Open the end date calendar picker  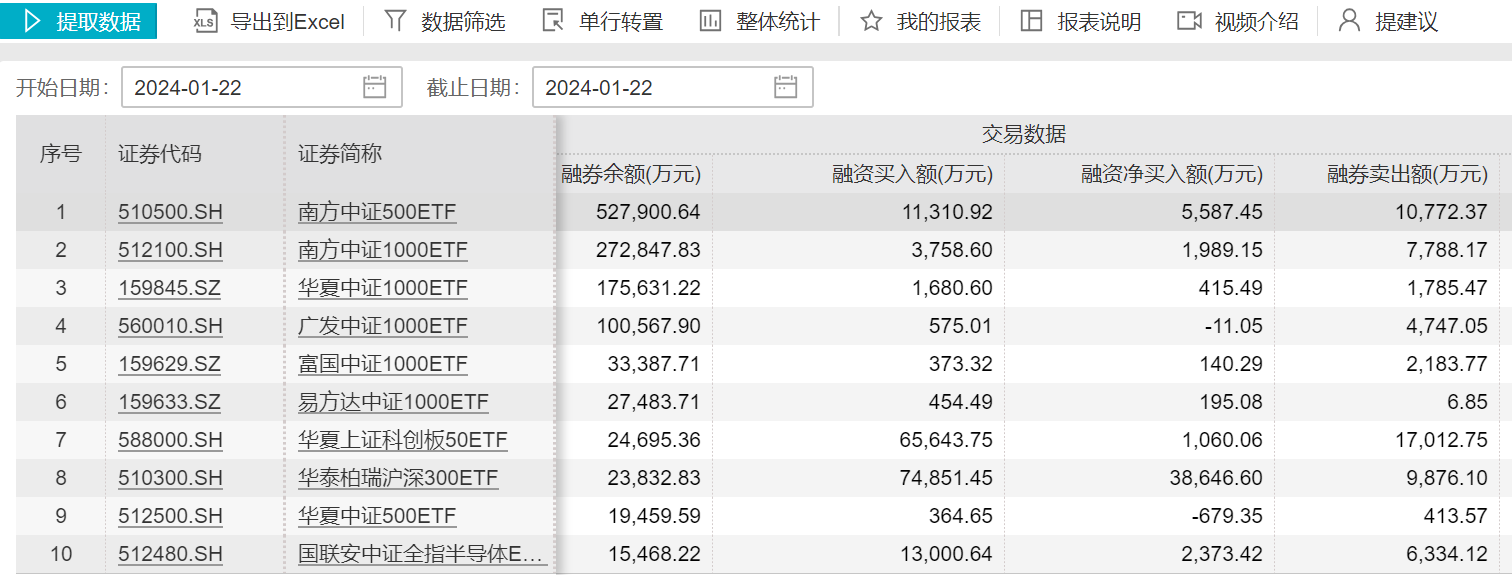click(785, 87)
